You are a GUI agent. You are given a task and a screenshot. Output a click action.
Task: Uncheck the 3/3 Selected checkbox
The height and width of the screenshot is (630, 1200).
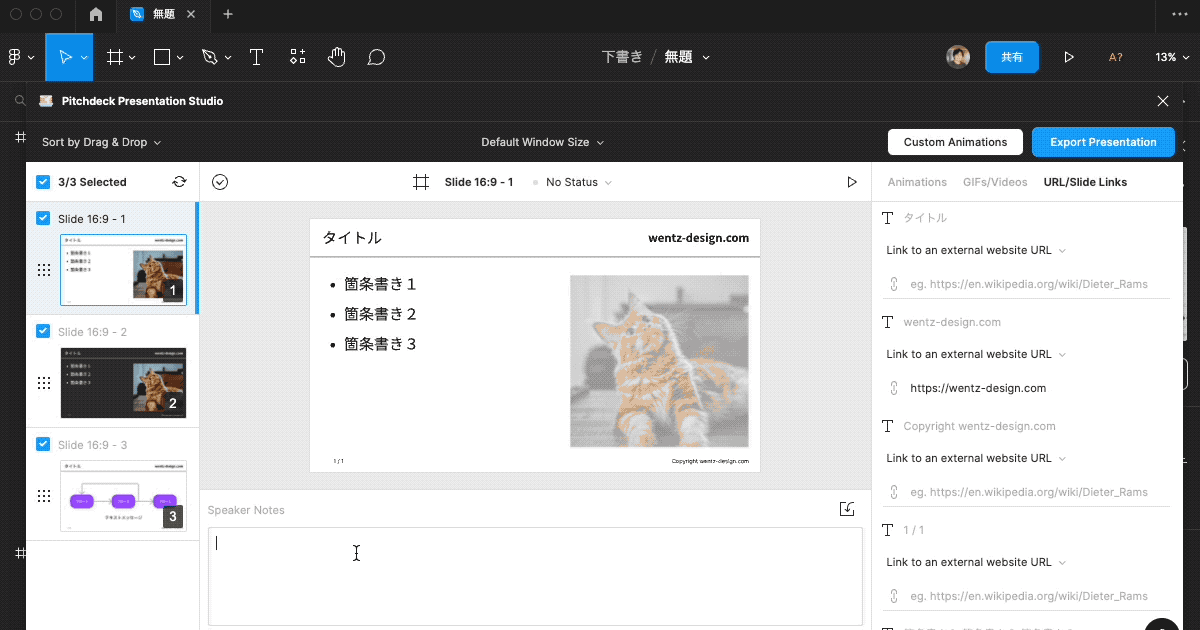pos(42,181)
